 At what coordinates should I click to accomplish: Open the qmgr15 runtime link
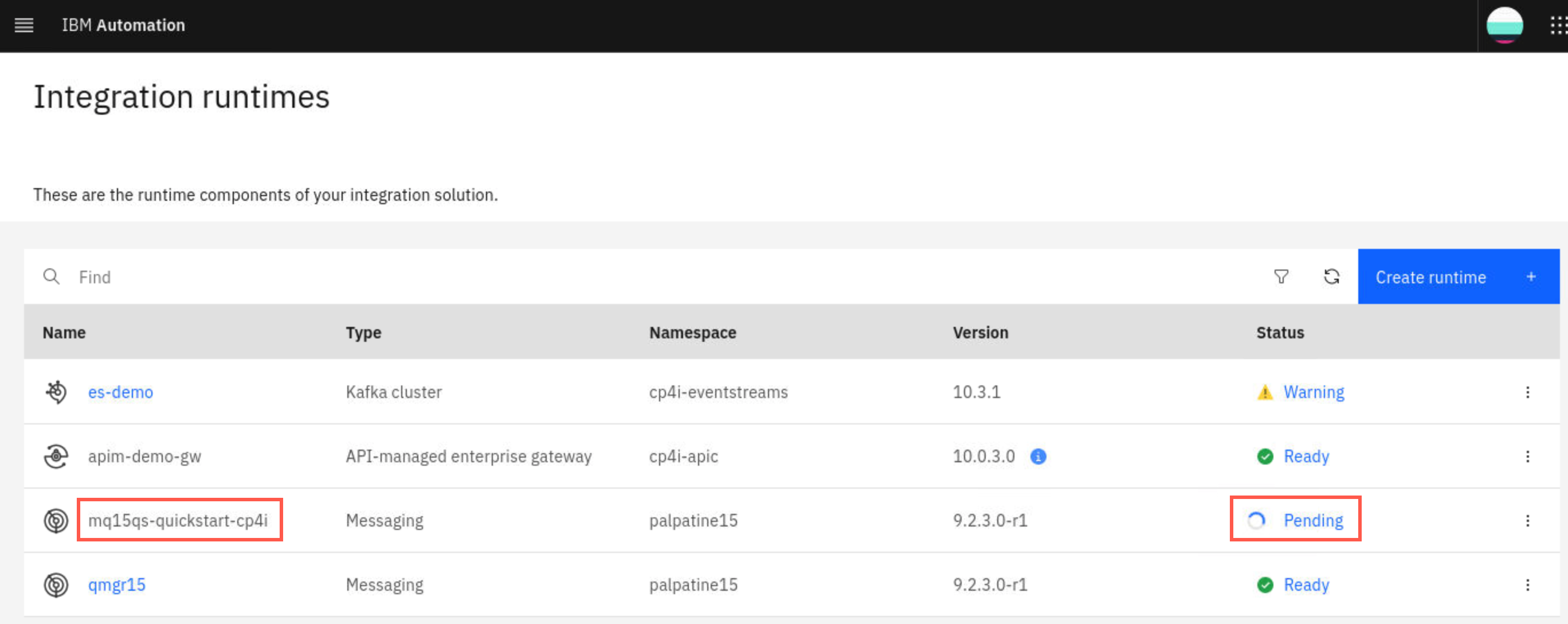pos(117,585)
